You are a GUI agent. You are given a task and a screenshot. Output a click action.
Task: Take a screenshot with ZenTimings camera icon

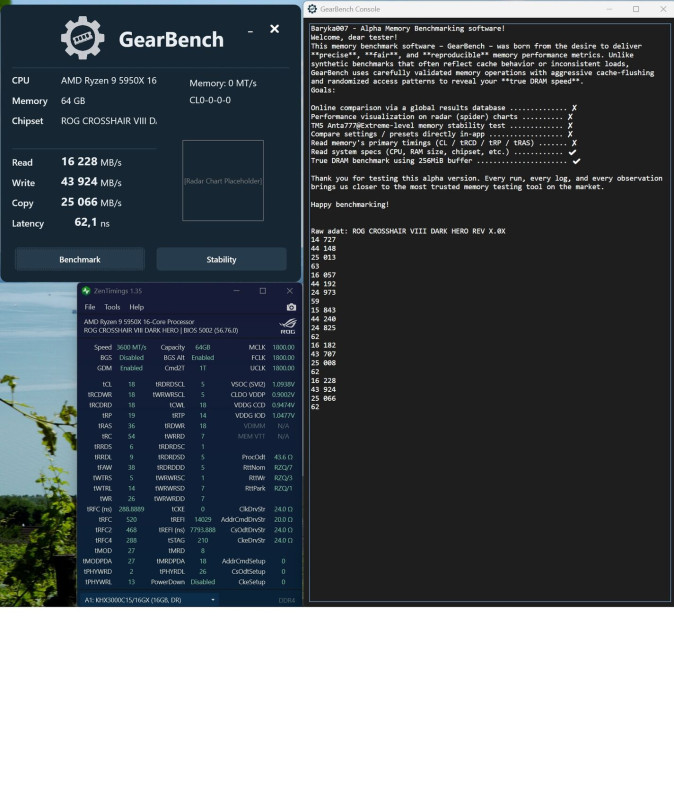point(291,307)
